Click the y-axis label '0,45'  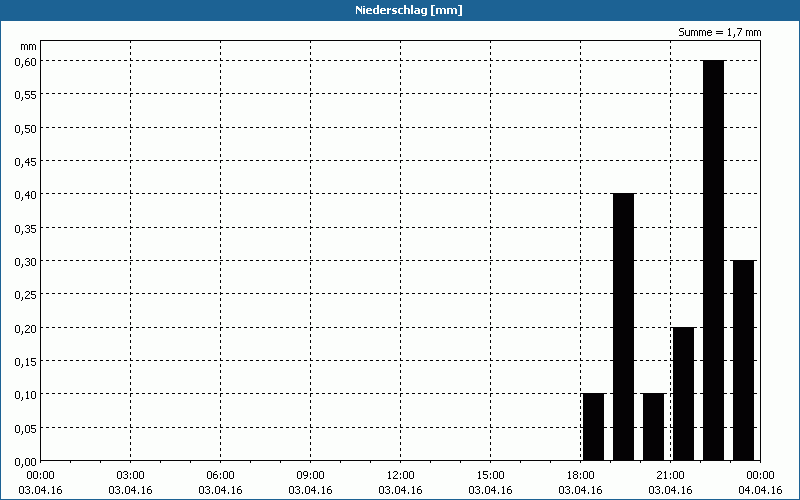pyautogui.click(x=26, y=161)
